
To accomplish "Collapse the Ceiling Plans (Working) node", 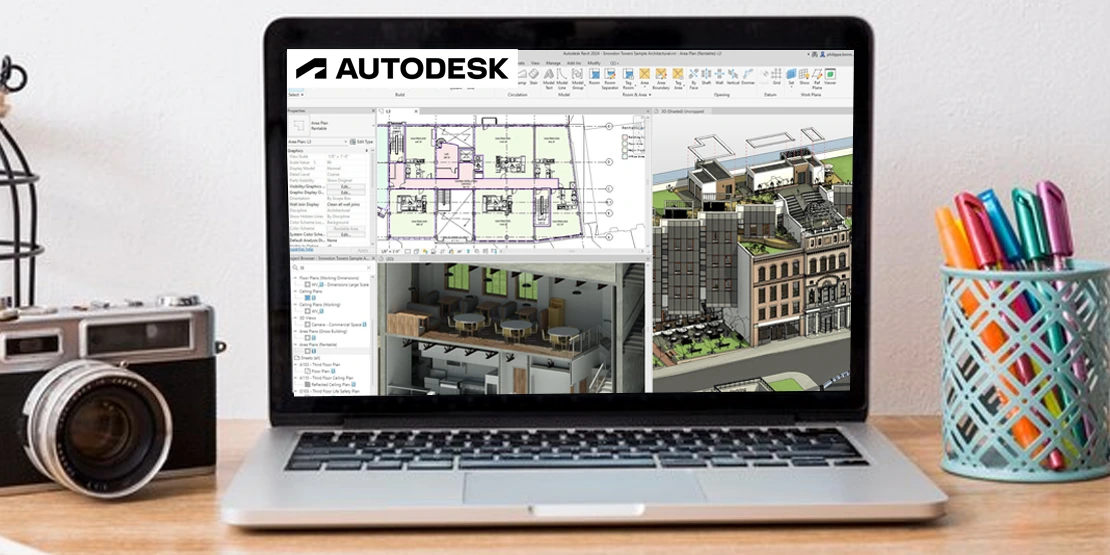I will click(295, 304).
